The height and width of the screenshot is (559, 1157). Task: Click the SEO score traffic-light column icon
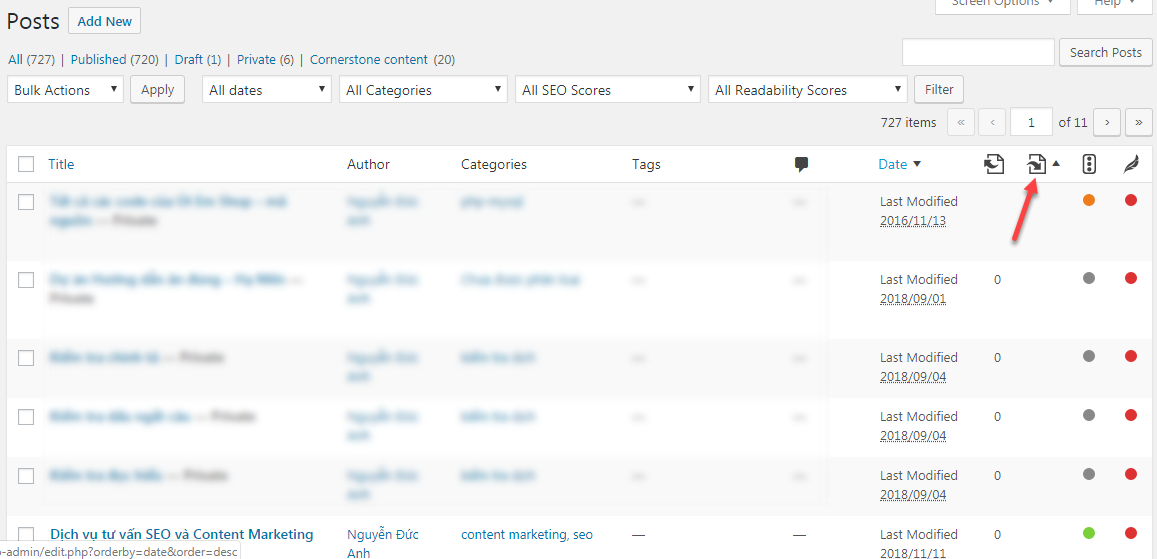[1089, 165]
